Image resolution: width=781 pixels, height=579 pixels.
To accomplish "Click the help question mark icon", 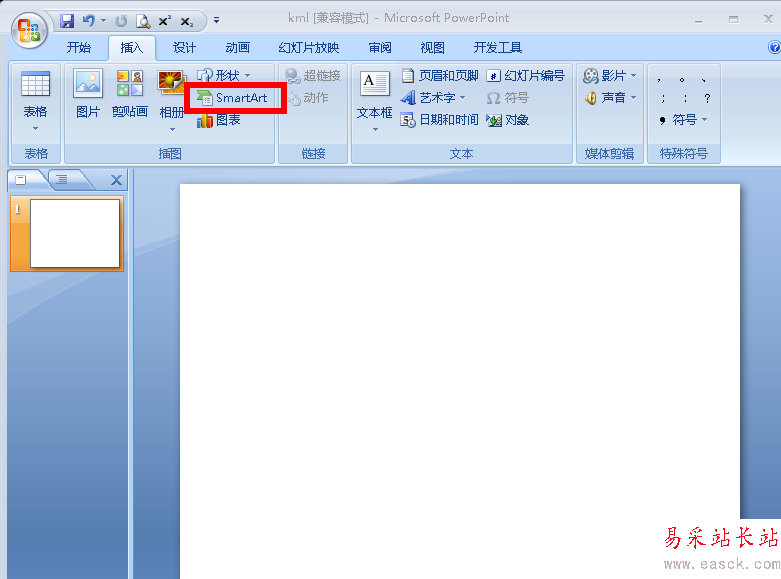I will (774, 47).
